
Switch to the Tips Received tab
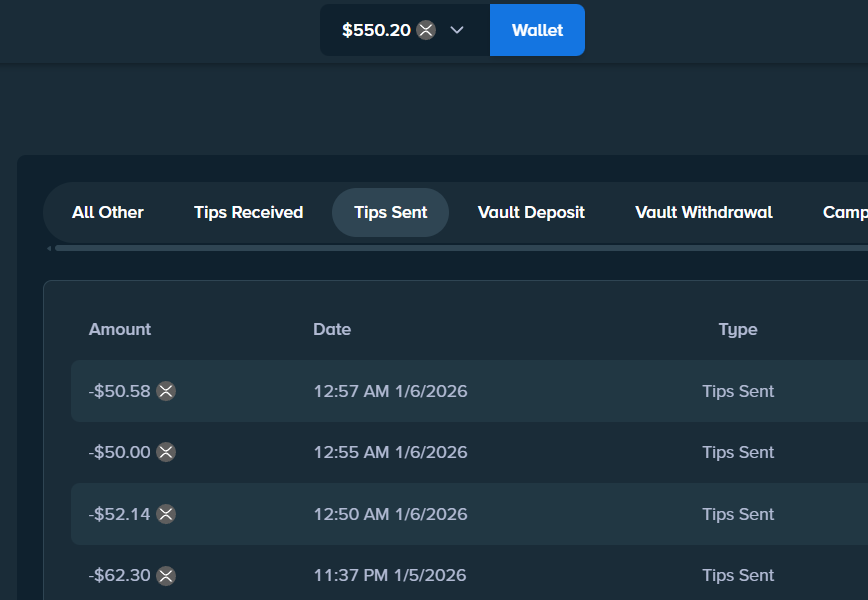(249, 213)
